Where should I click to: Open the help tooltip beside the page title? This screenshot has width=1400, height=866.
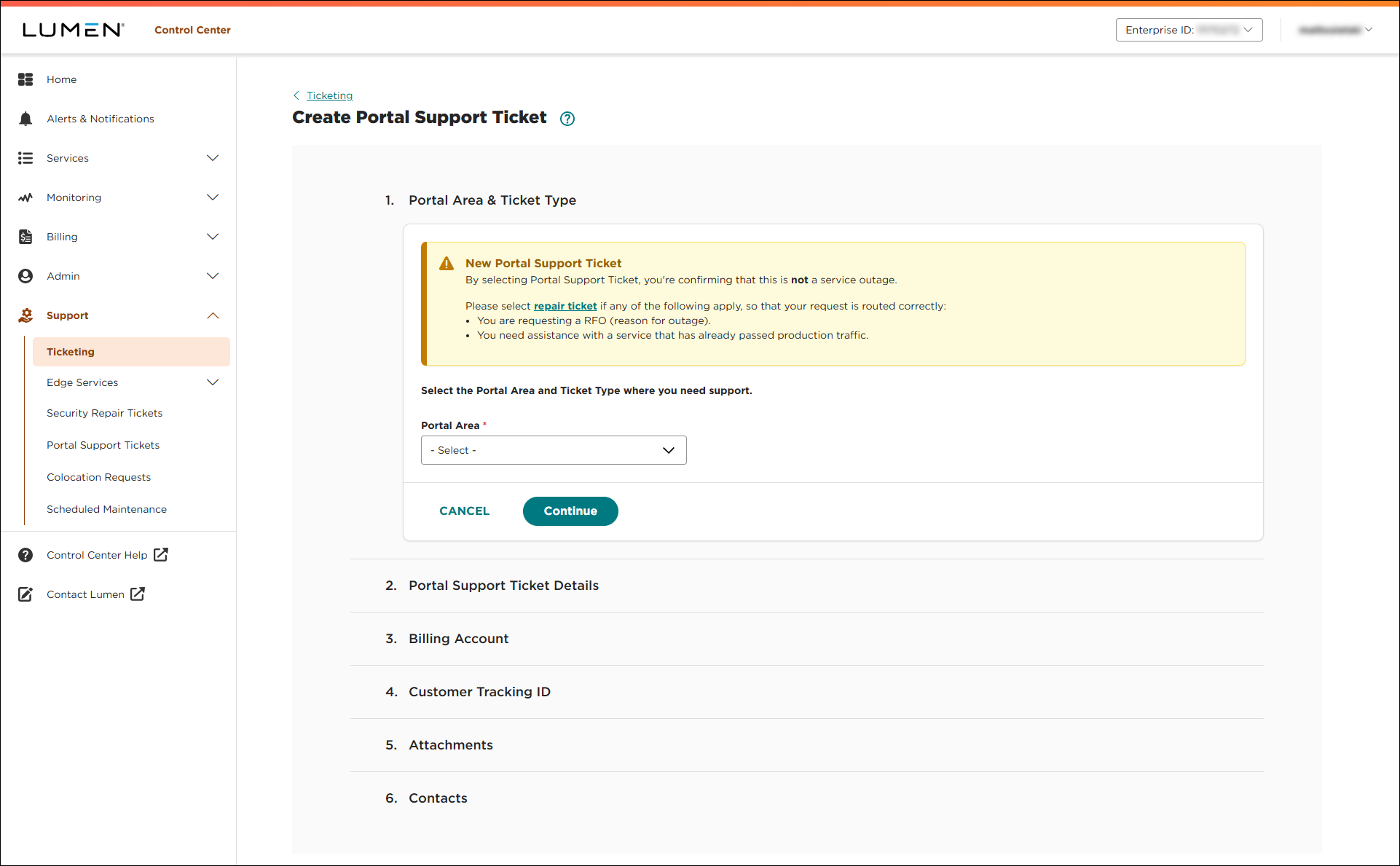(567, 118)
